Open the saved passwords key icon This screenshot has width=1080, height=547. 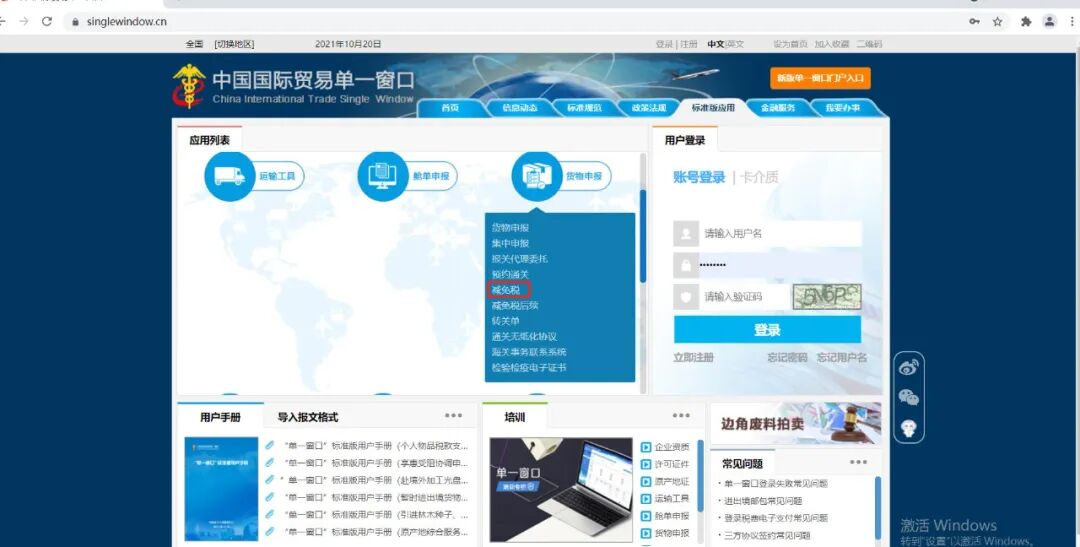(974, 21)
